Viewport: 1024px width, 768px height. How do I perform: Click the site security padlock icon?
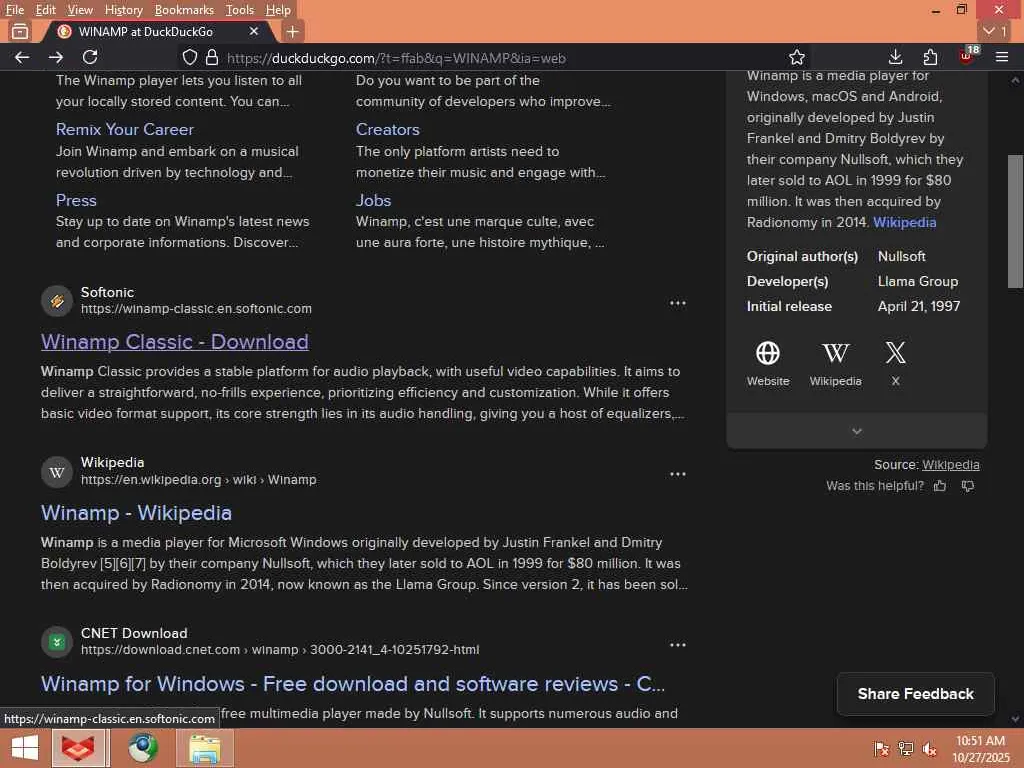(x=212, y=57)
